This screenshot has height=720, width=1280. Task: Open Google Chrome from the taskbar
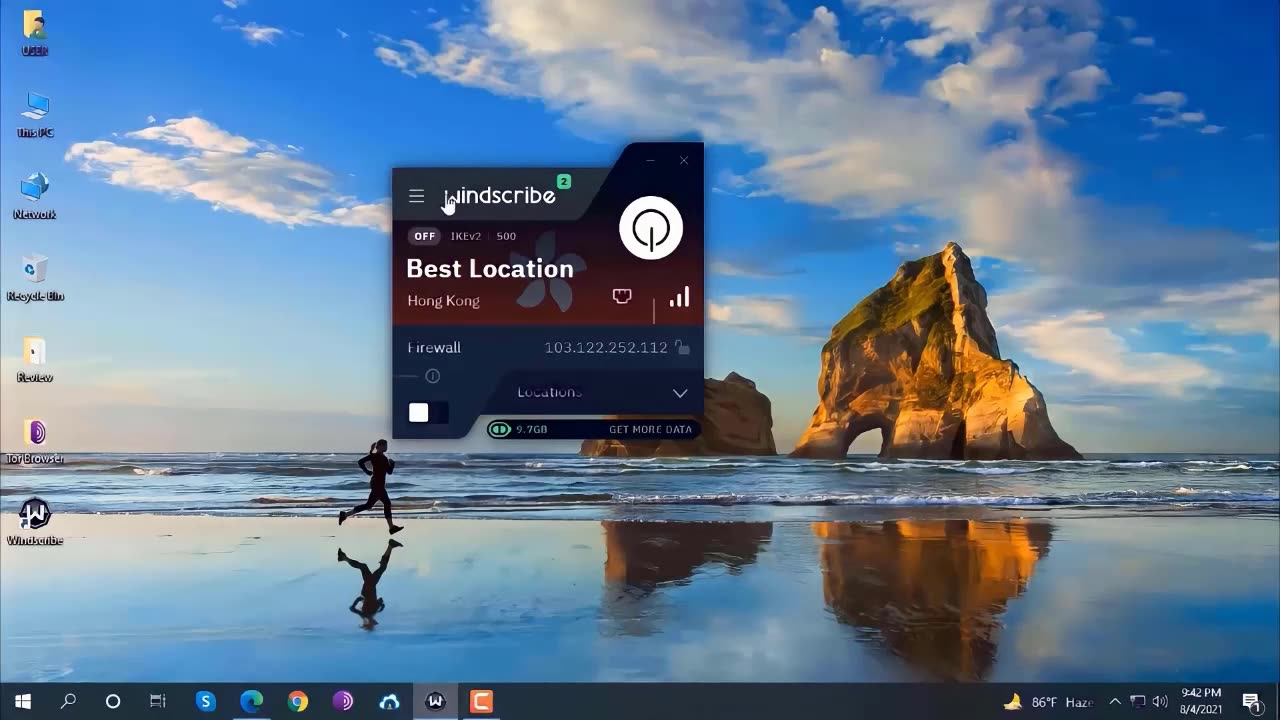click(297, 701)
